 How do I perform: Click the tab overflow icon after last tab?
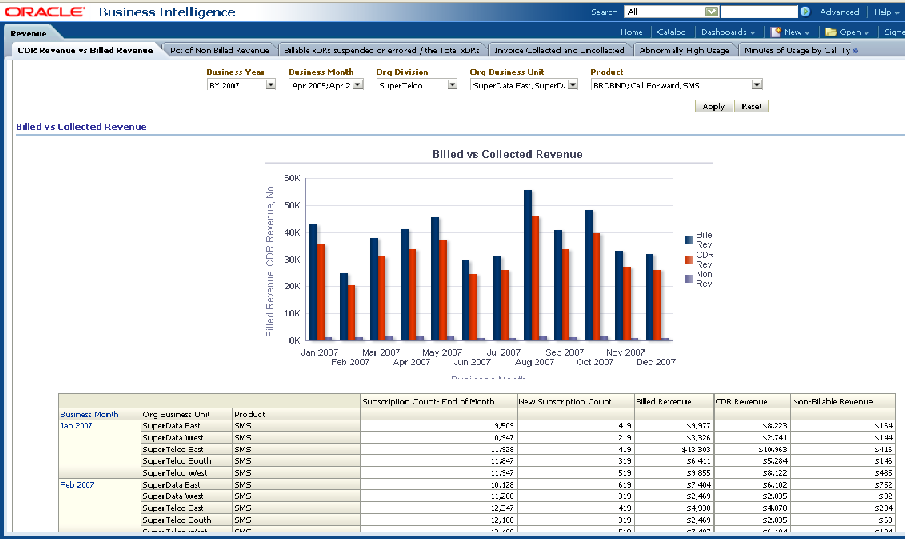pyautogui.click(x=855, y=51)
